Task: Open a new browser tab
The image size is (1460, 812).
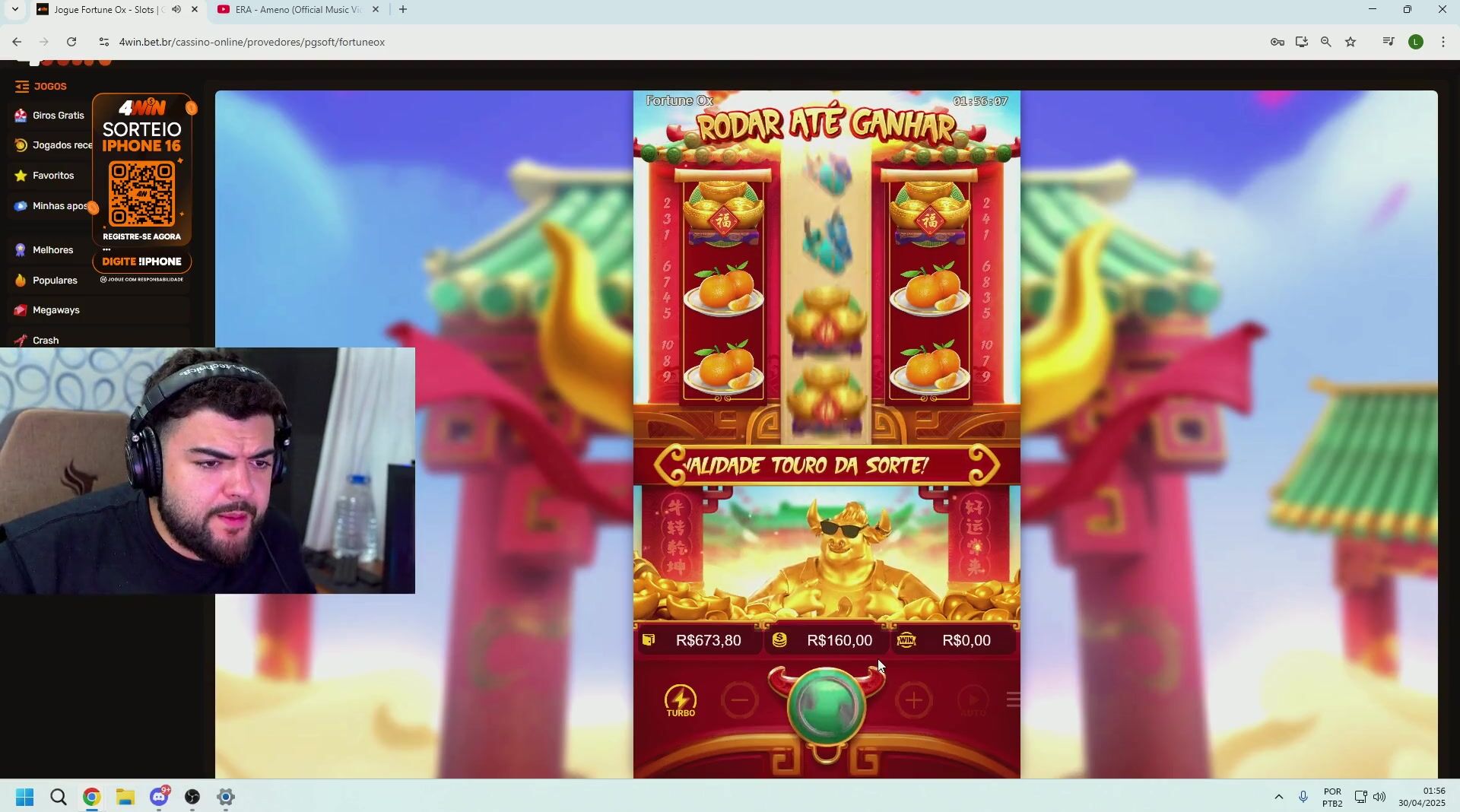Action: pos(403,10)
